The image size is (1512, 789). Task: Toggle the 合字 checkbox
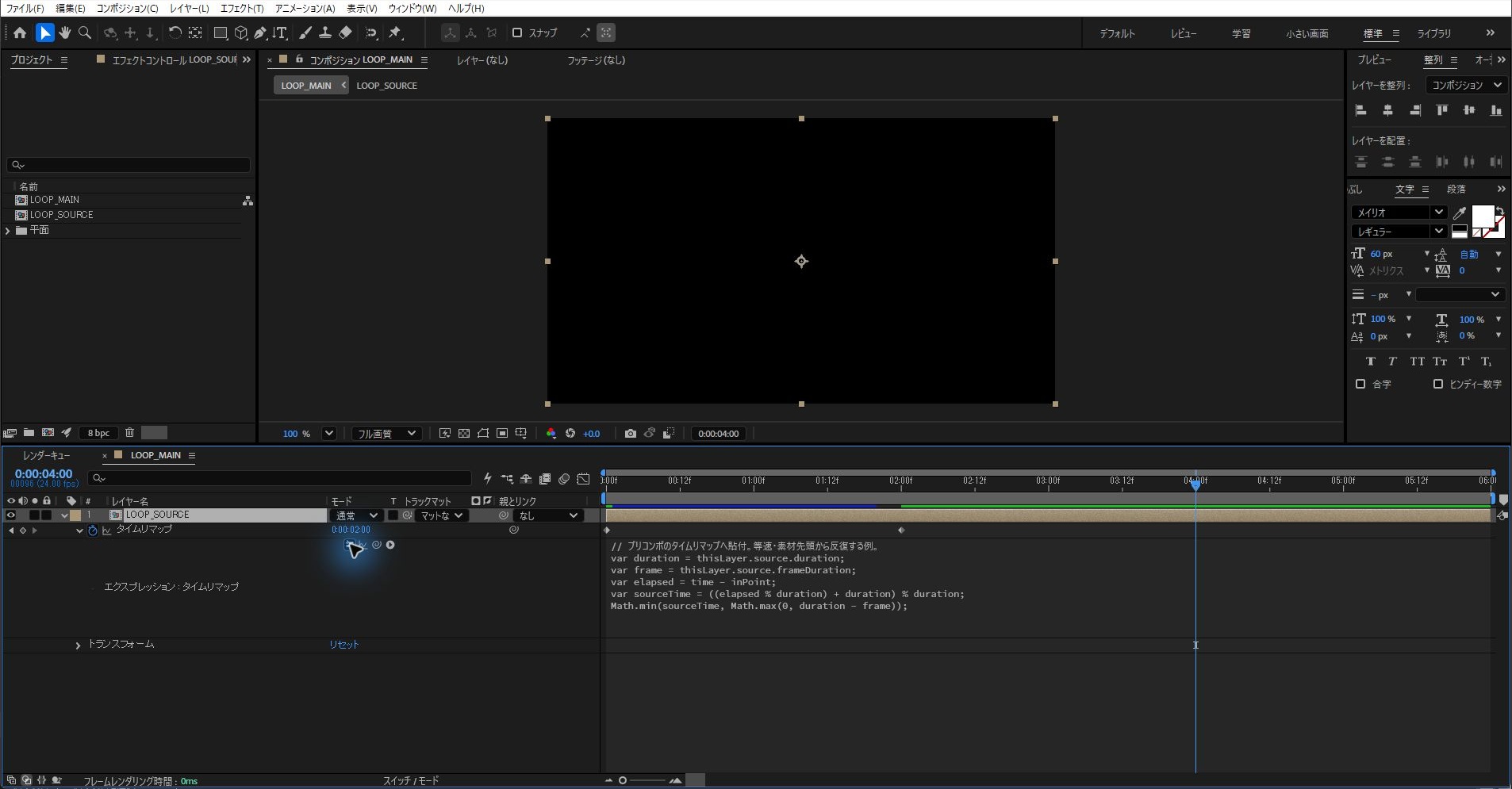point(1360,384)
